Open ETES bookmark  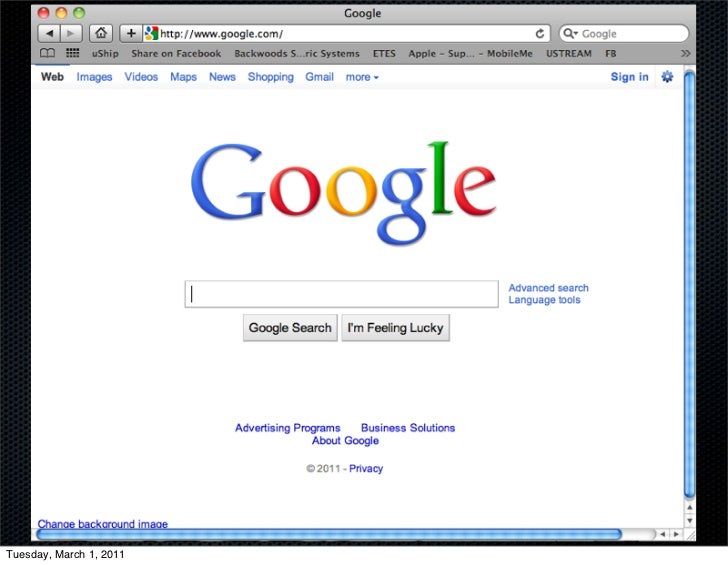click(x=384, y=53)
